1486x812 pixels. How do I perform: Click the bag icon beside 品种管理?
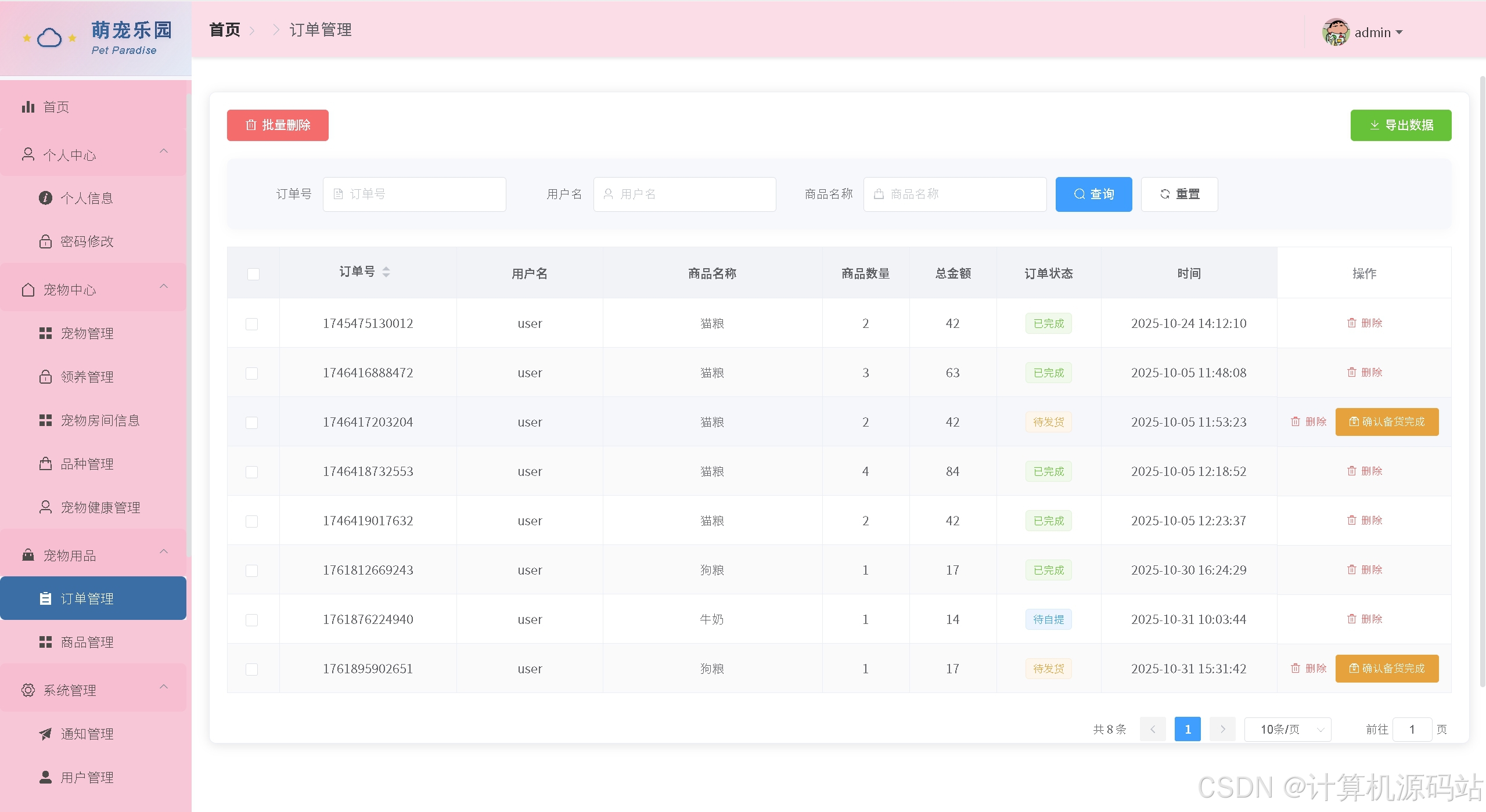(x=45, y=464)
